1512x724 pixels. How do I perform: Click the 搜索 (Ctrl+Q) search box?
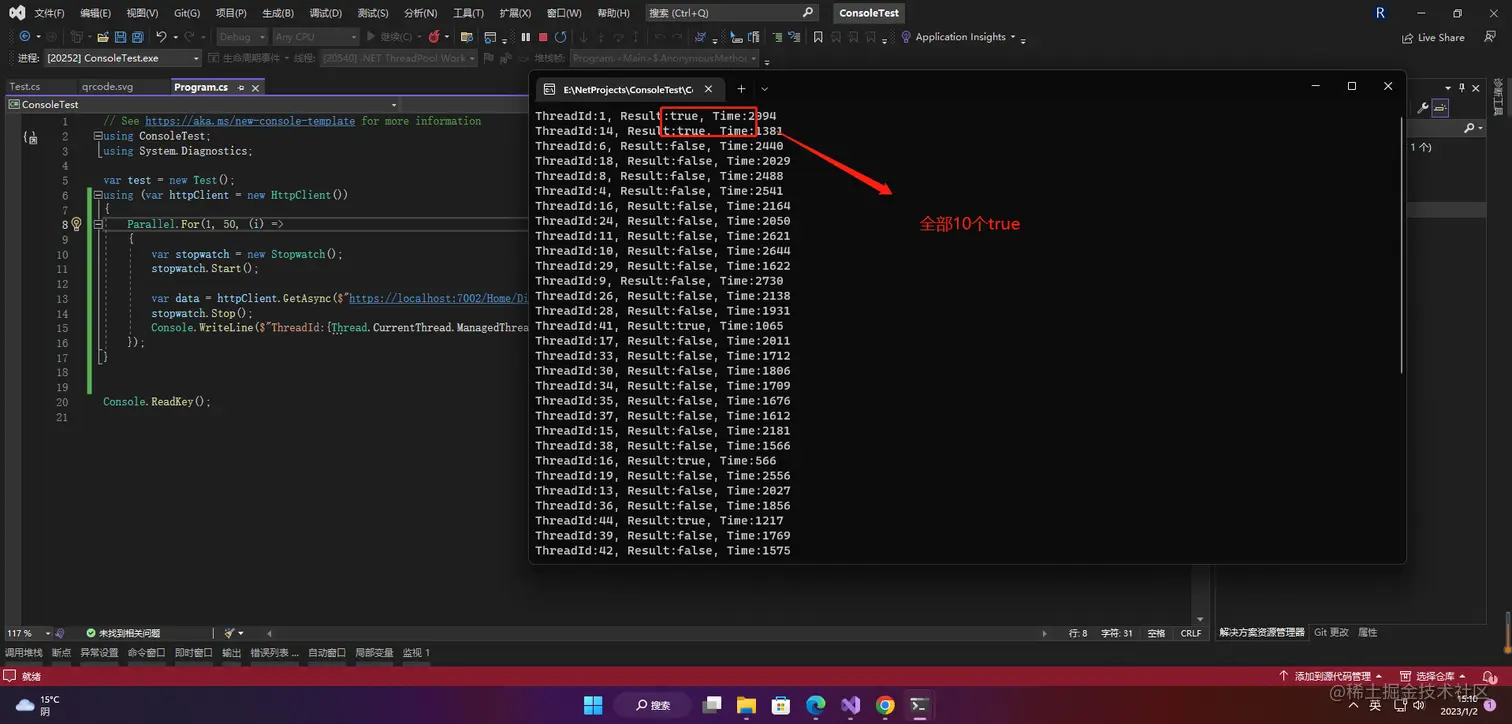point(731,13)
